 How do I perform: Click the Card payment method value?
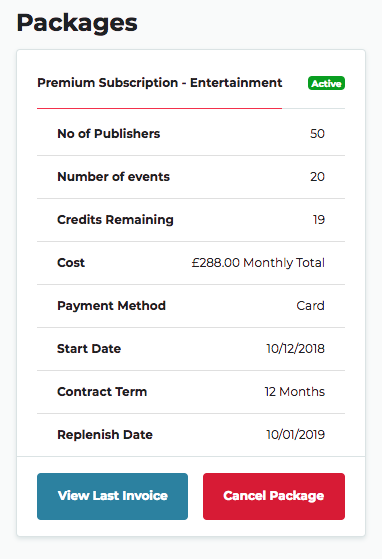tap(310, 306)
